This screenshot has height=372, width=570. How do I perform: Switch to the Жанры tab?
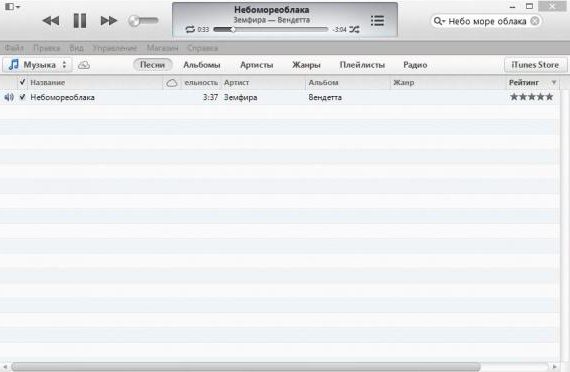tap(306, 65)
